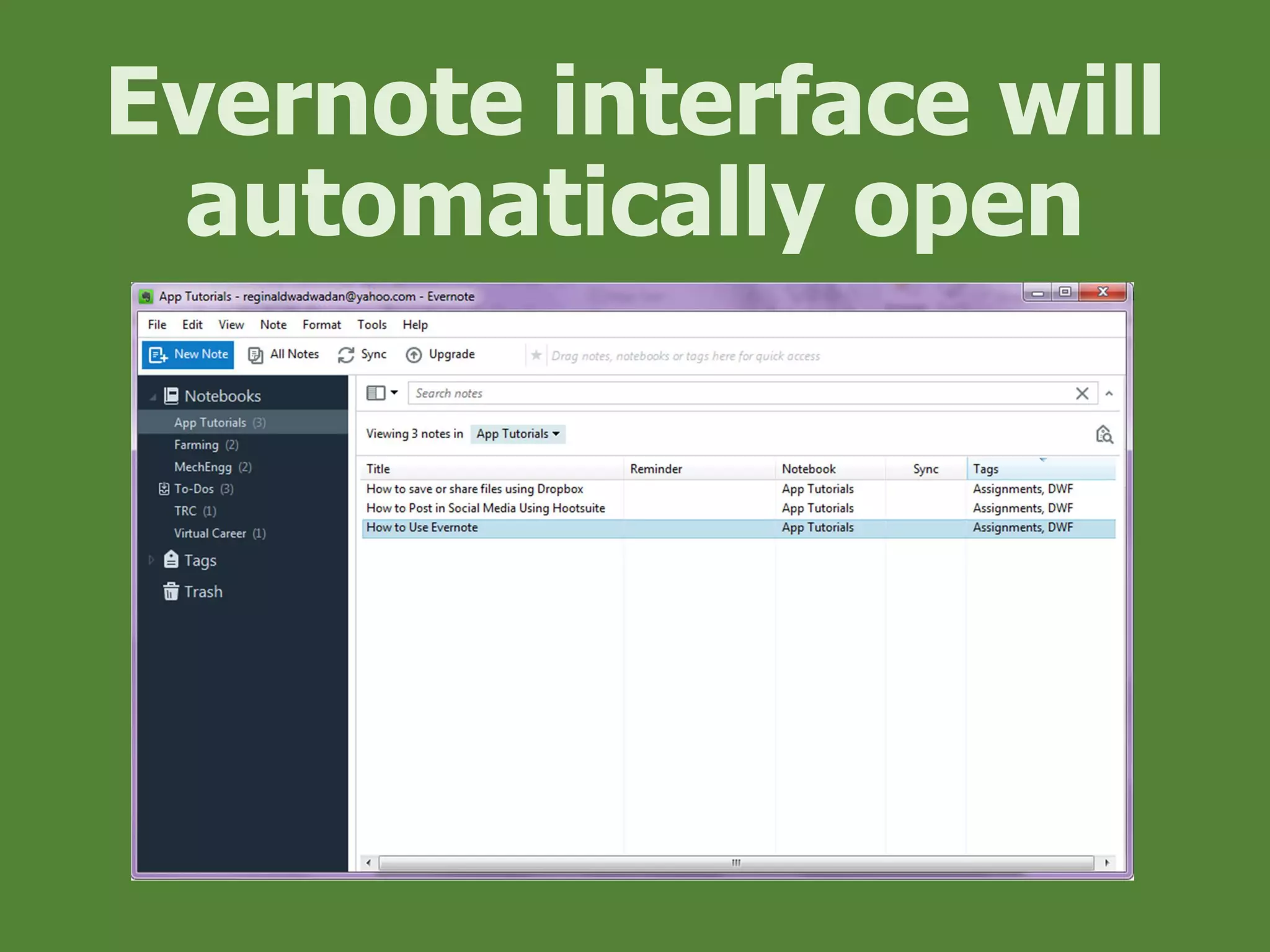
Task: Sort notes by Title column header
Action: [x=492, y=469]
